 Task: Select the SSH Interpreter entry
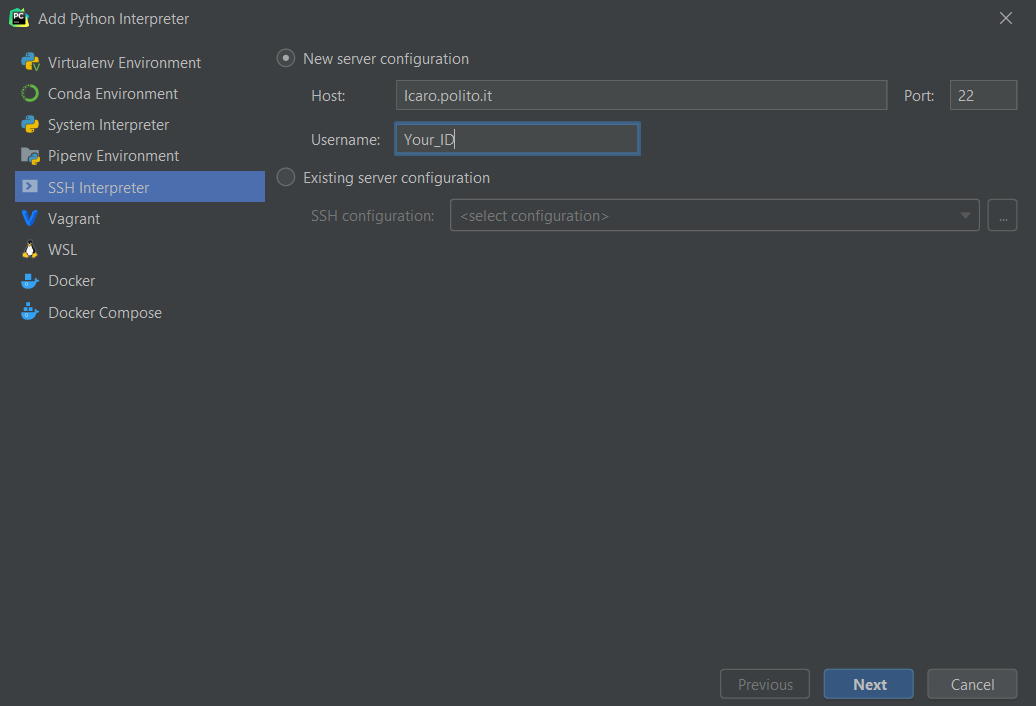tap(100, 186)
